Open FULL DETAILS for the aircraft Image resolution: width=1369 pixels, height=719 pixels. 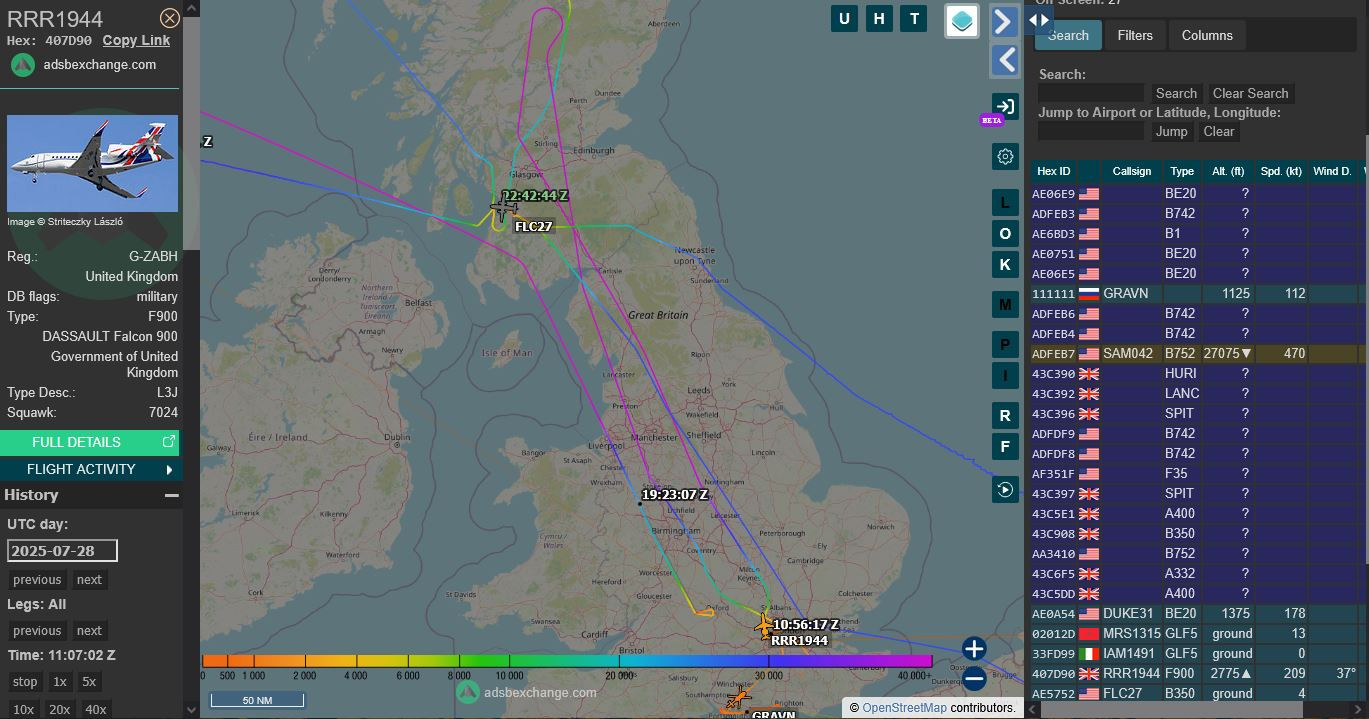click(90, 442)
